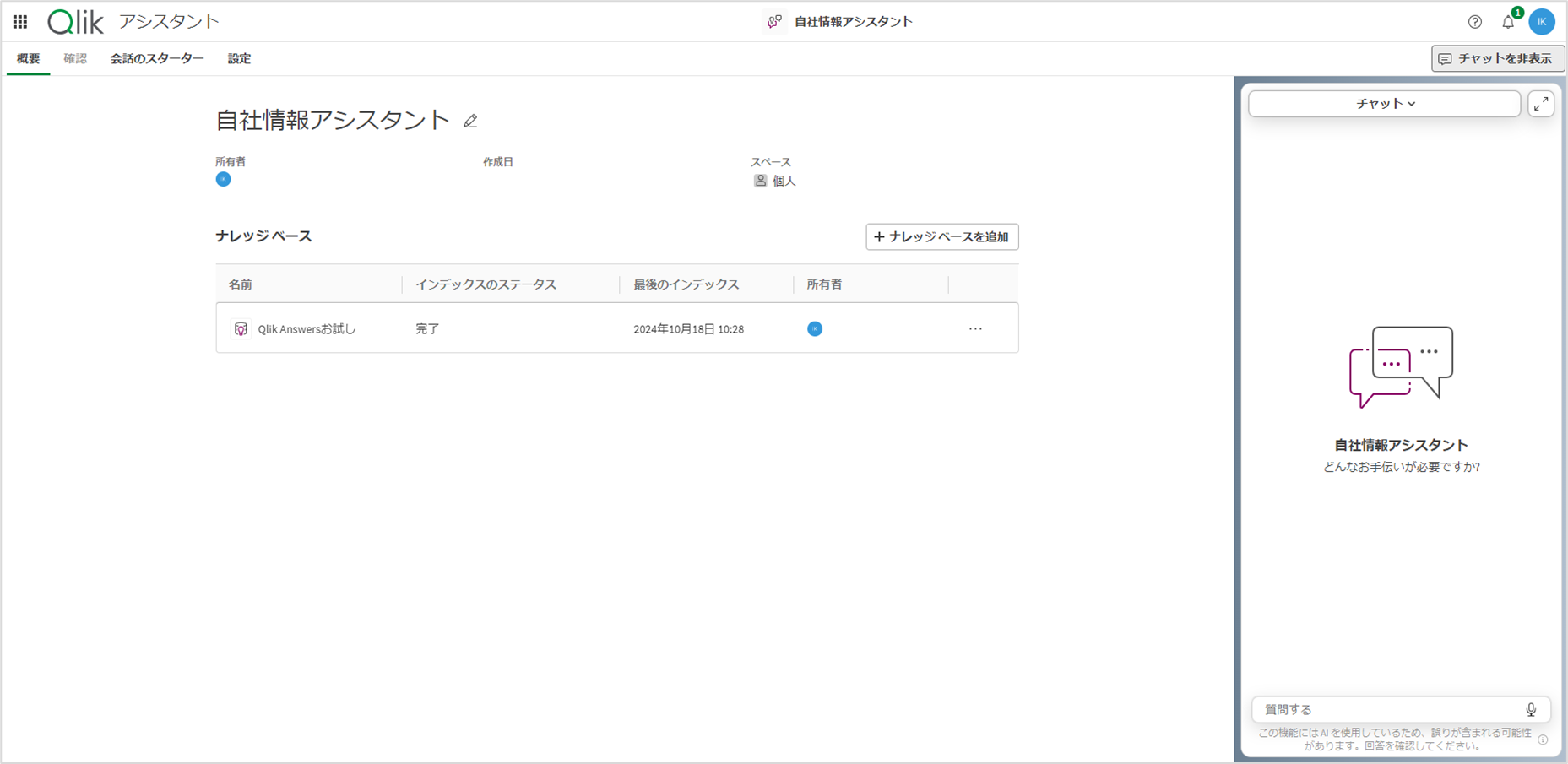Image resolution: width=1568 pixels, height=764 pixels.
Task: Open the notifications bell
Action: [x=1508, y=22]
